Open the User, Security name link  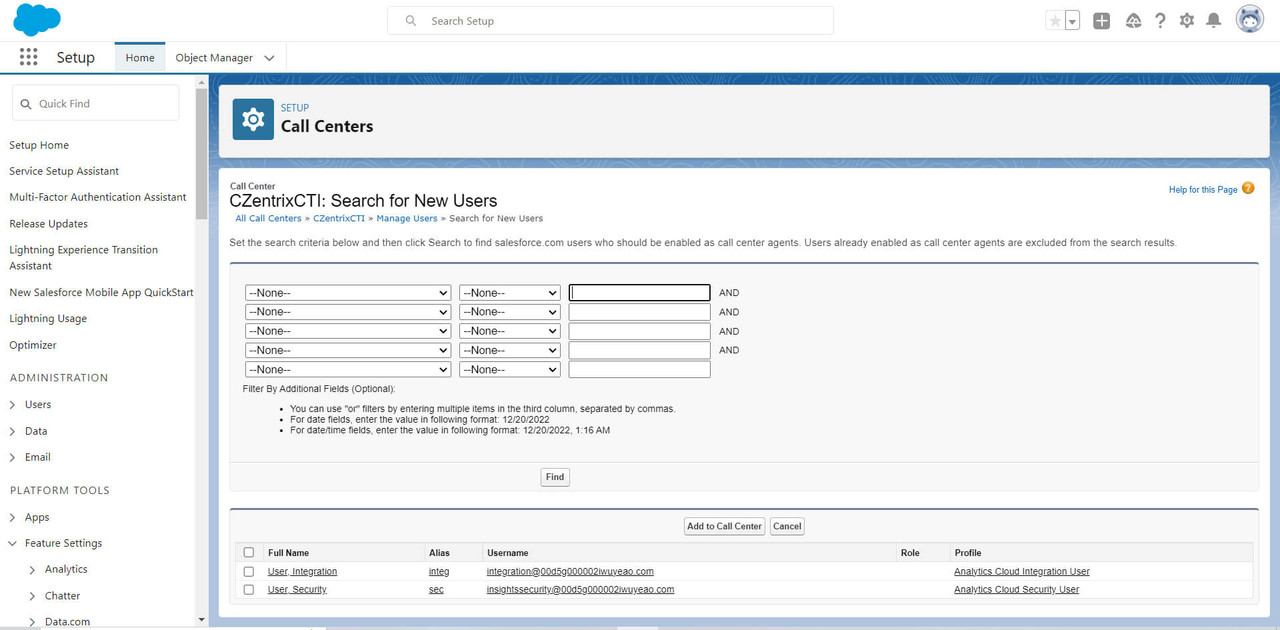click(297, 590)
